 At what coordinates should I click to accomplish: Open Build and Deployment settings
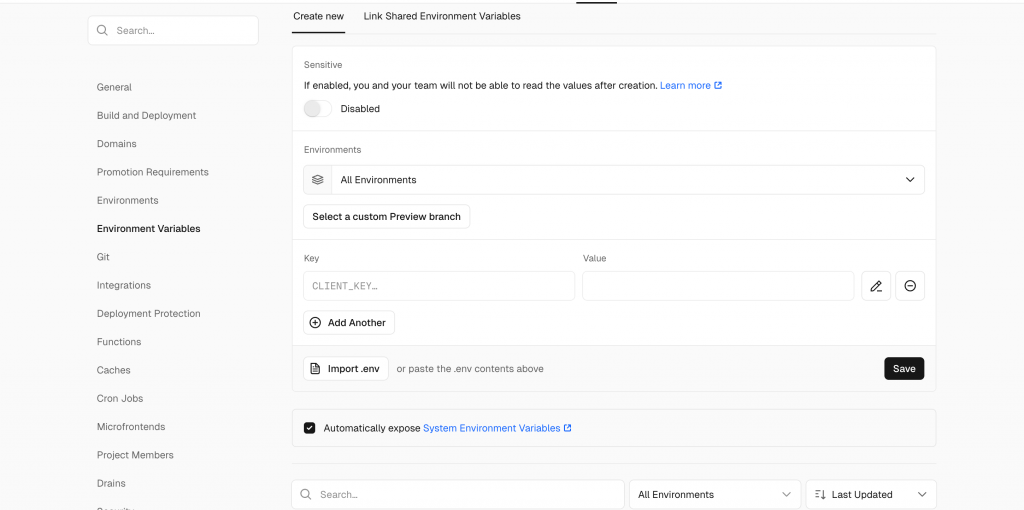pos(146,116)
